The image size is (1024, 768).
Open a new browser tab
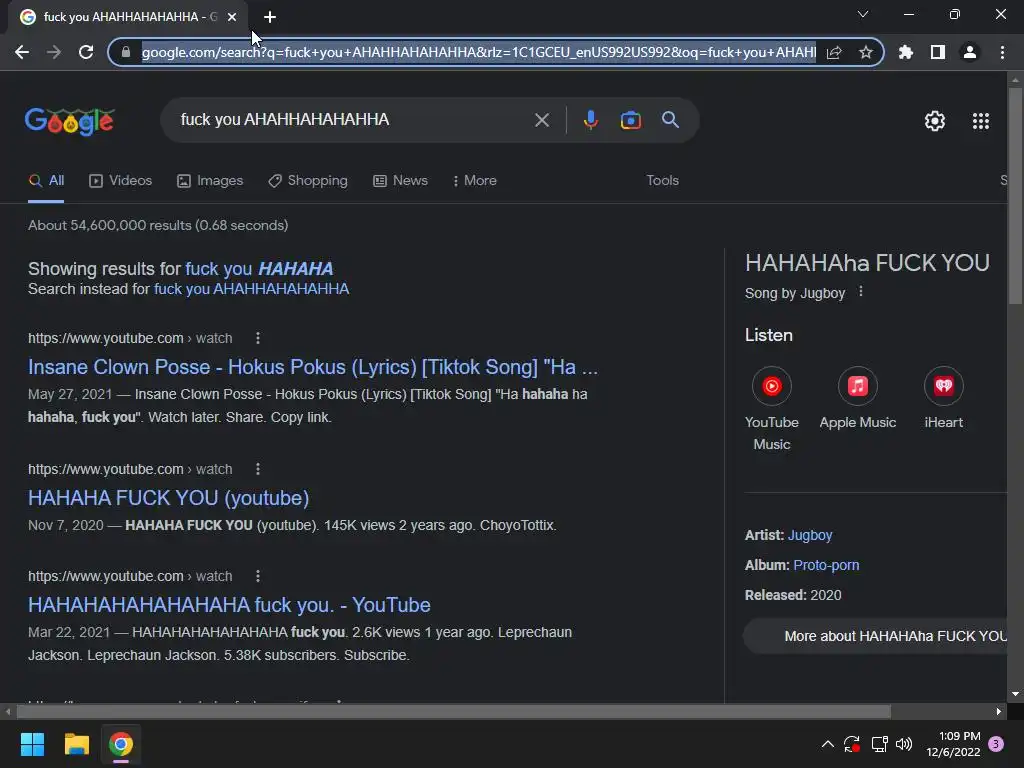tap(270, 17)
